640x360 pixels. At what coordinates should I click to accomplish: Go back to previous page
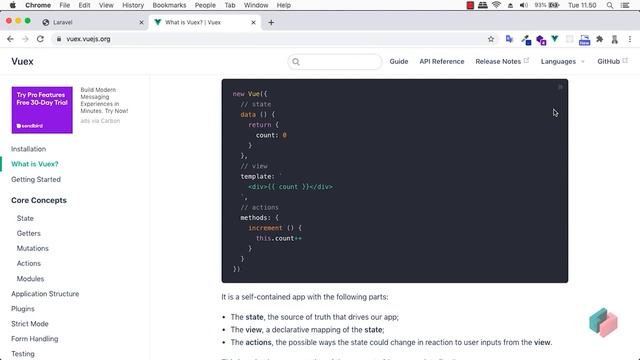click(x=10, y=39)
